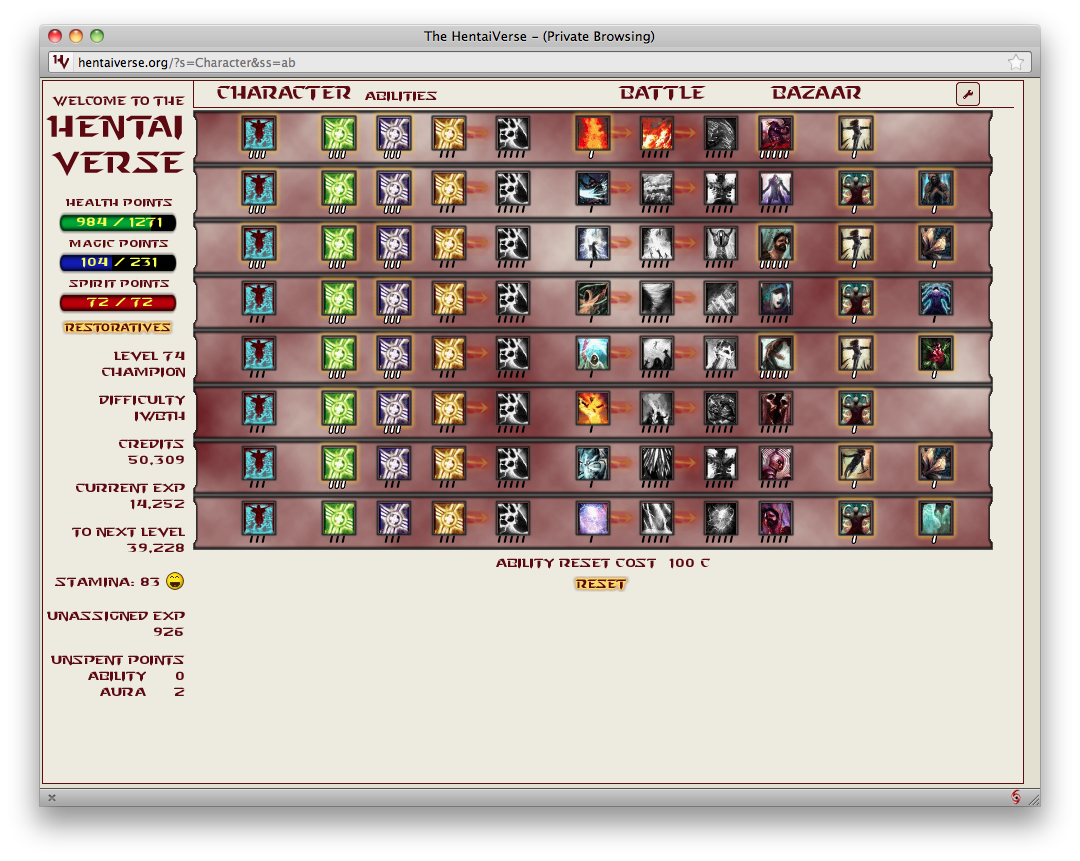The image size is (1080, 861).
Task: Open settings with the wrench icon
Action: [968, 94]
